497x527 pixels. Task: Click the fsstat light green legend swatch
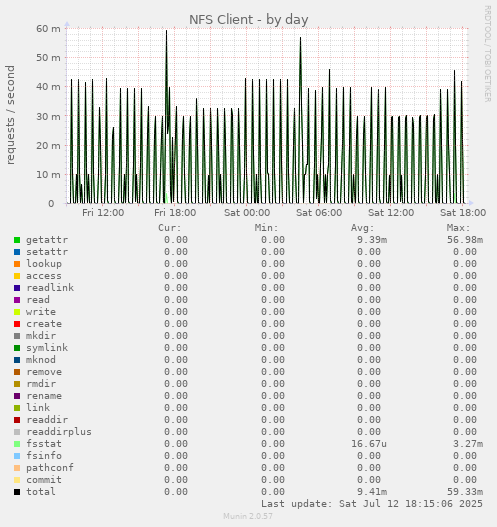(x=17, y=444)
